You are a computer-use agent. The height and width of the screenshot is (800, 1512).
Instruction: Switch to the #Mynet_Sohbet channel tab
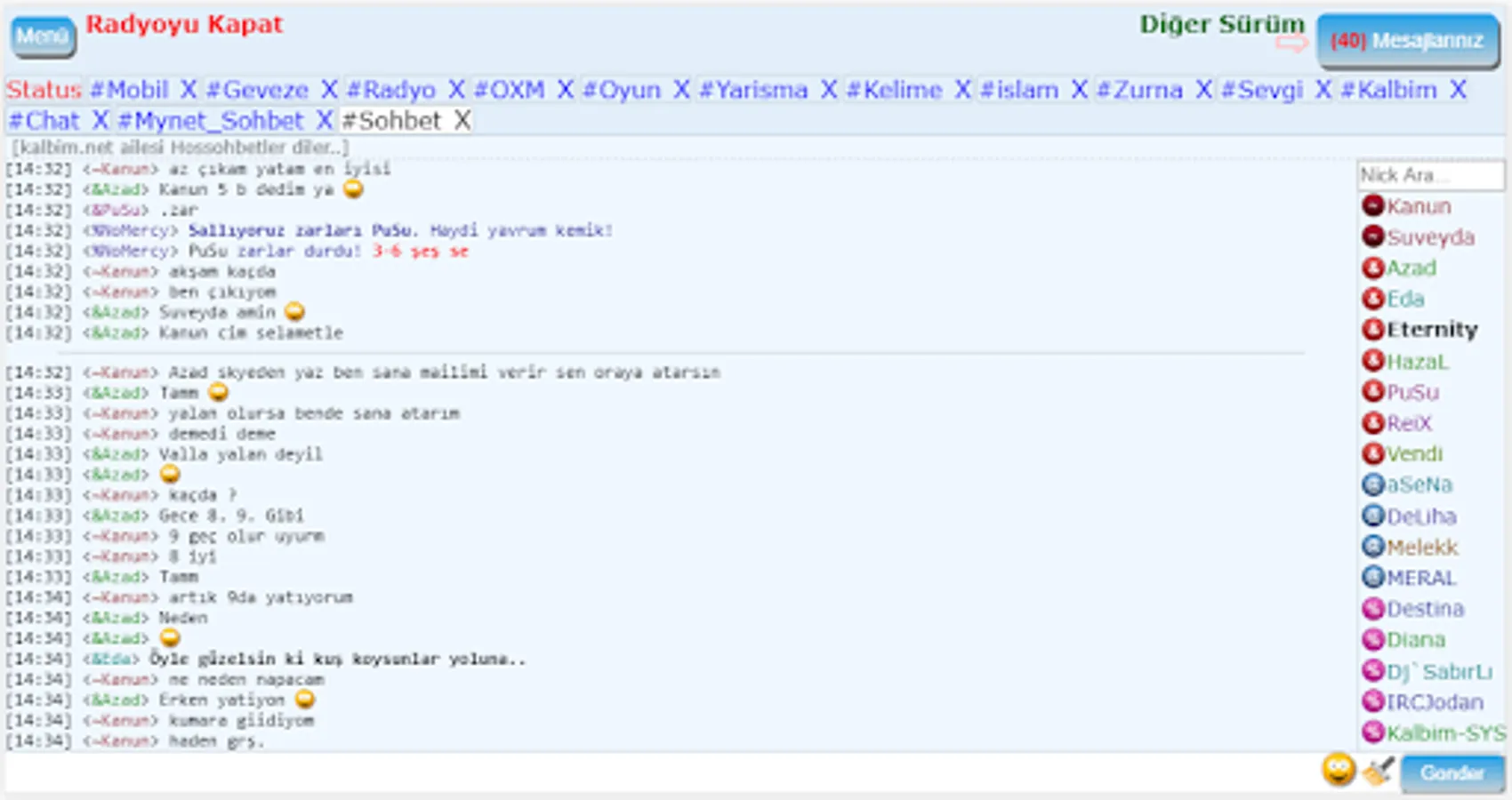(211, 120)
